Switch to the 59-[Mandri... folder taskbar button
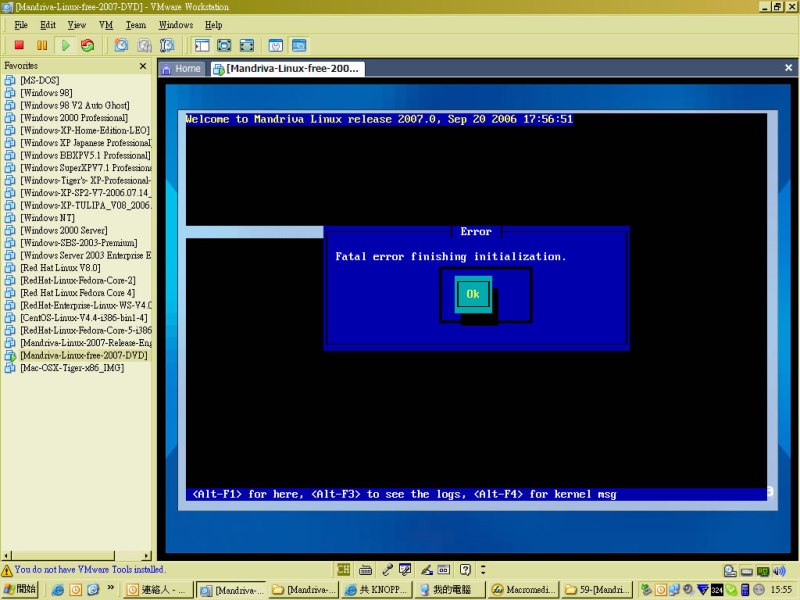Image resolution: width=800 pixels, height=600 pixels. pos(597,590)
